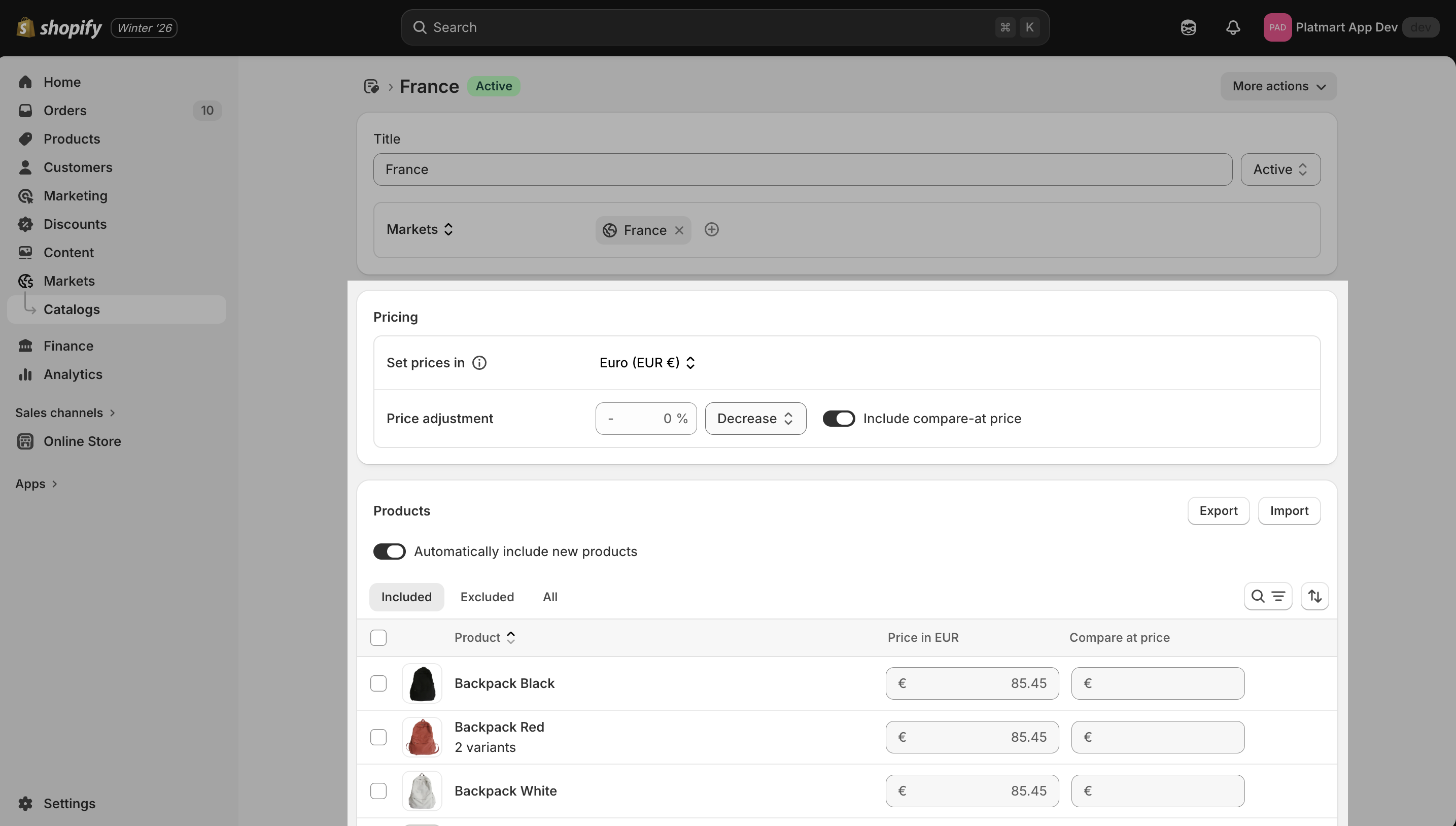This screenshot has width=1456, height=826.
Task: Click the add market plus icon
Action: (711, 230)
